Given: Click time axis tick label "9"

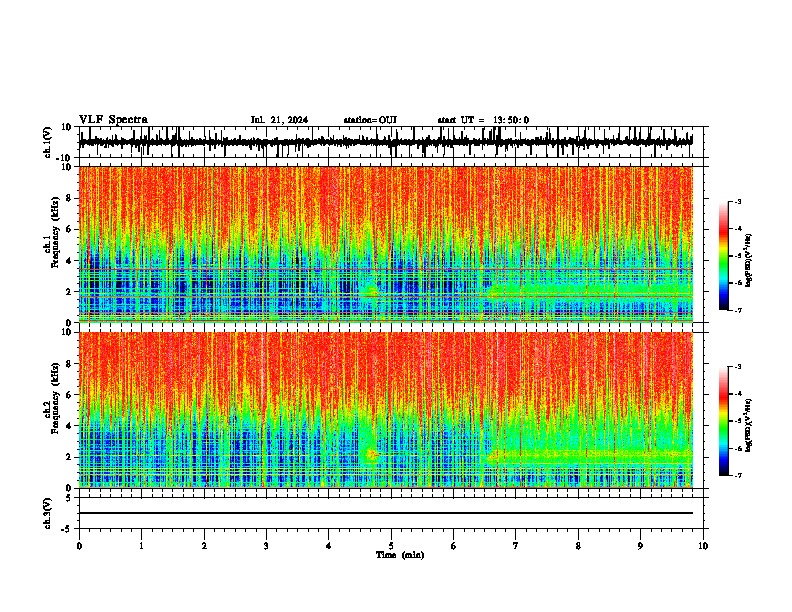Looking at the screenshot, I should click(640, 546).
